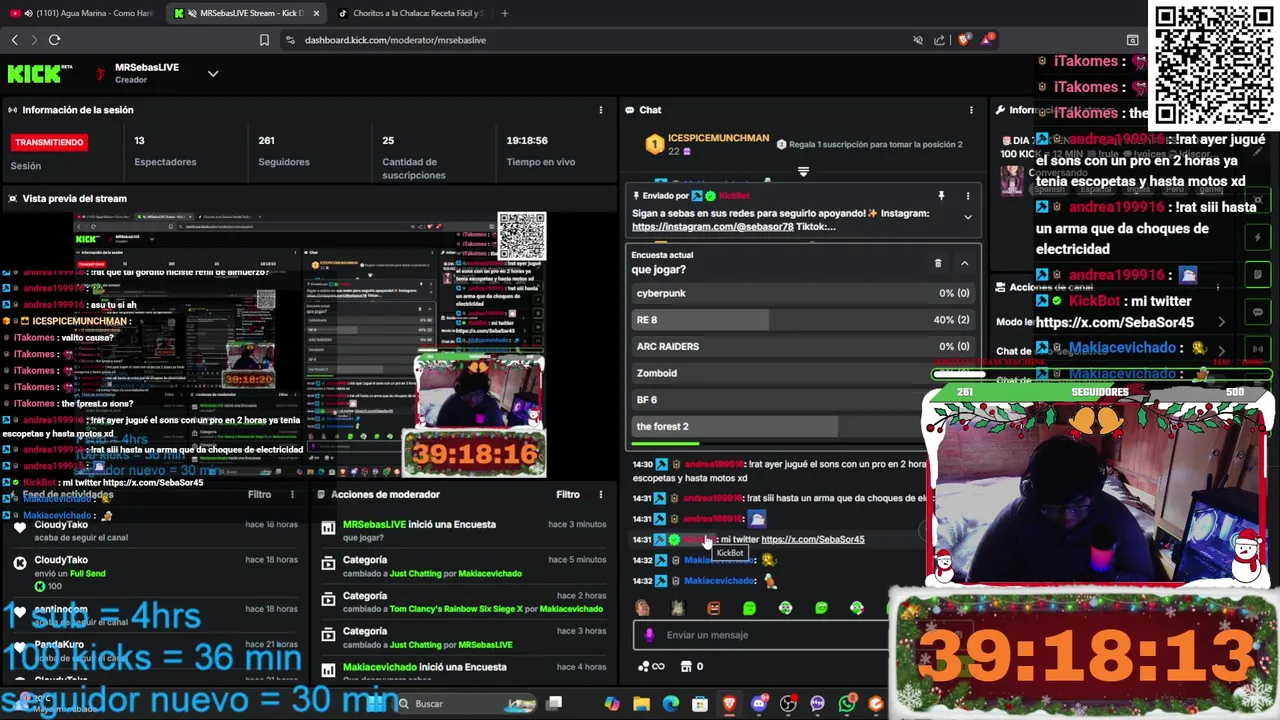1280x720 pixels.
Task: Open activity feed three-dot menu
Action: point(292,494)
